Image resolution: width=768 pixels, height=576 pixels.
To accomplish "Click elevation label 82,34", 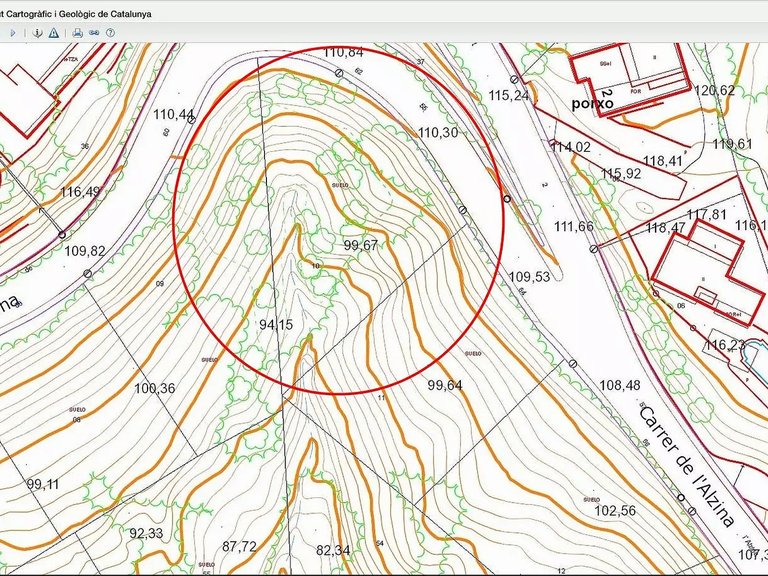I will click(333, 550).
